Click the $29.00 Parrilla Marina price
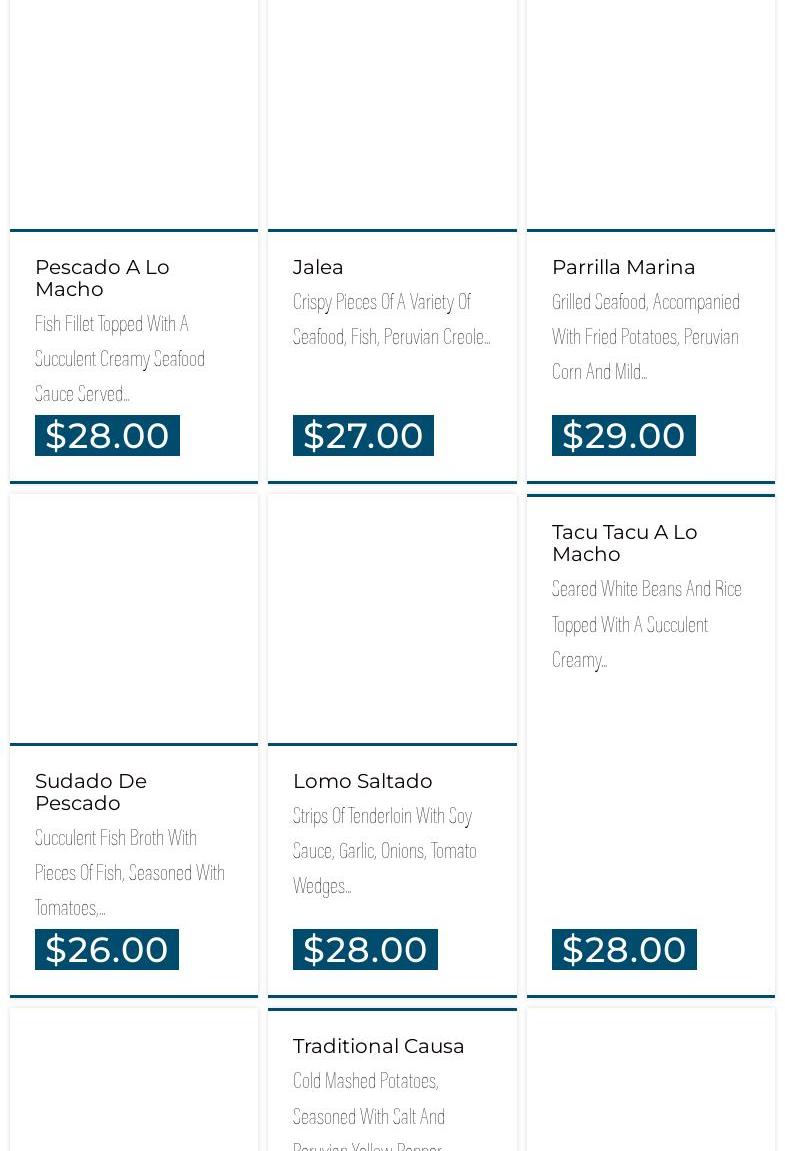The width and height of the screenshot is (785, 1151). coord(623,436)
